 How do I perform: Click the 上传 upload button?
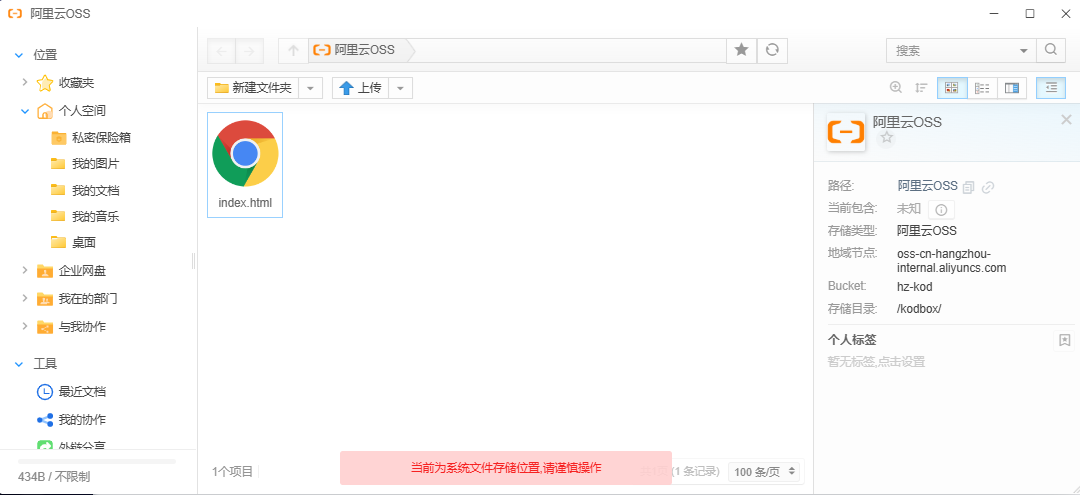coord(360,88)
